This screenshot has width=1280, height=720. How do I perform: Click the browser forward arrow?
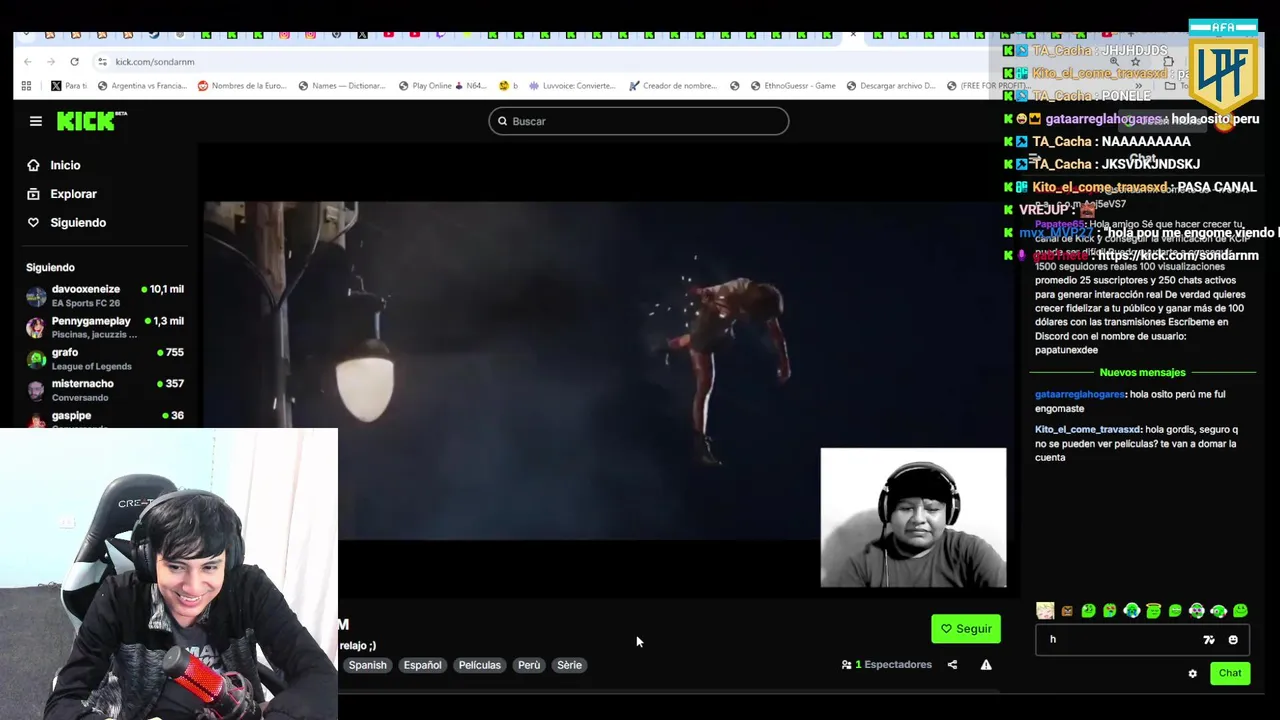[51, 62]
